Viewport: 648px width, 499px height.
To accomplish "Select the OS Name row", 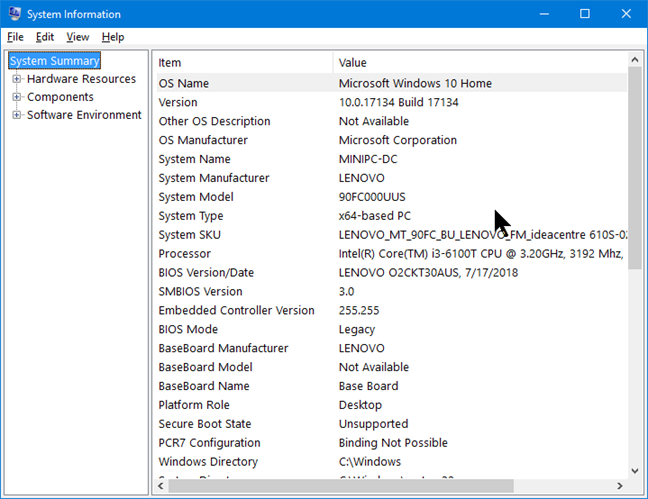I will point(392,83).
